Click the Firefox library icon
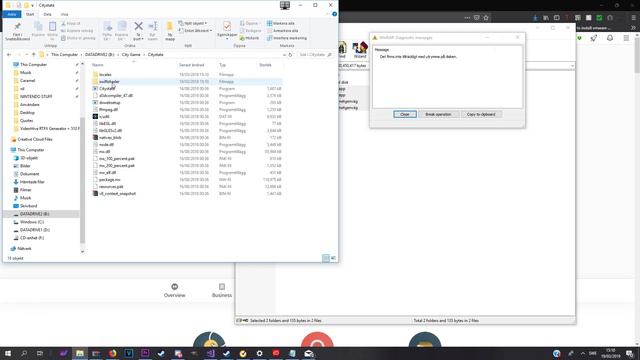The width and height of the screenshot is (640, 360). point(546,18)
